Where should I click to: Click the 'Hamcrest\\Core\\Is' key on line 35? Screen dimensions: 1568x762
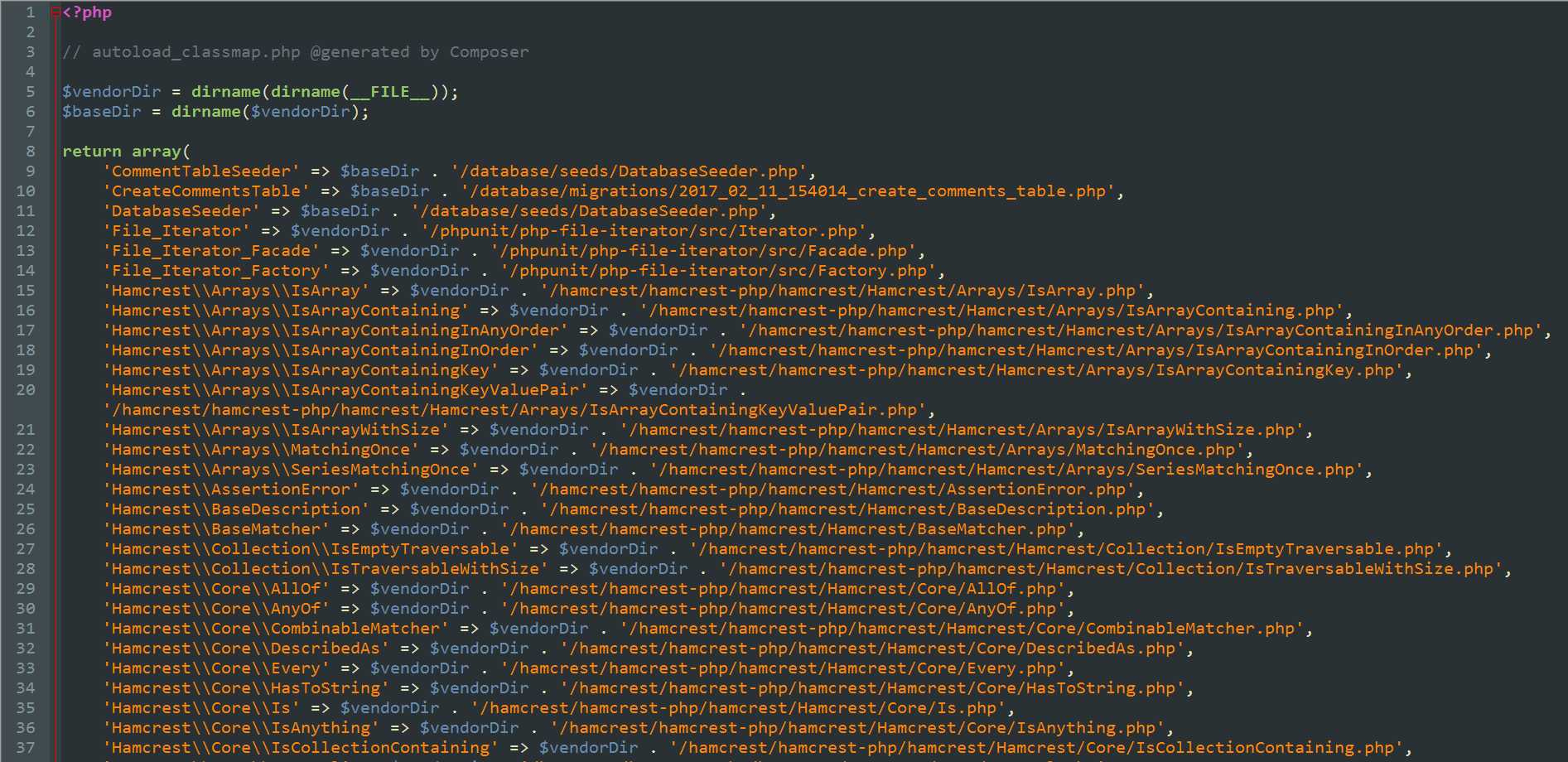coord(201,708)
